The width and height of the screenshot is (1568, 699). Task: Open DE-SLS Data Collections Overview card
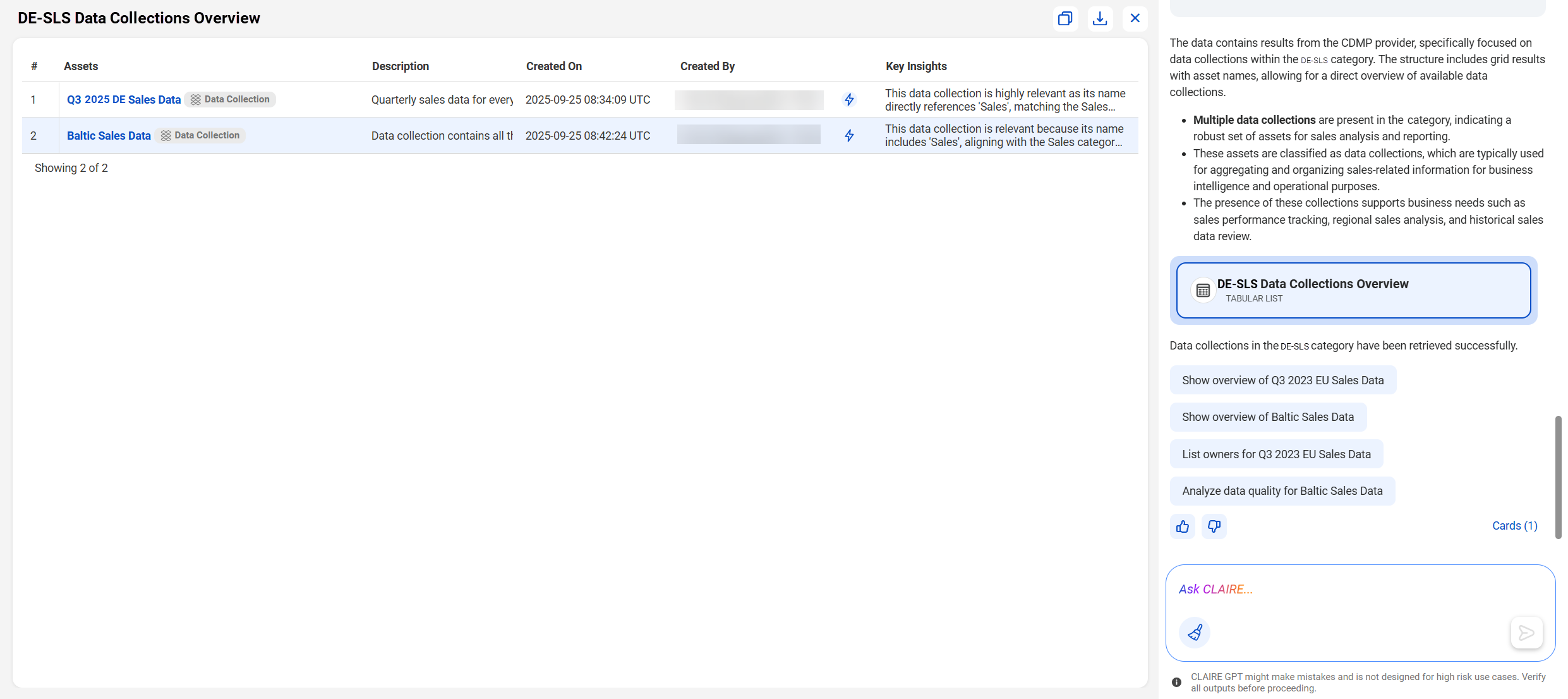(x=1353, y=290)
